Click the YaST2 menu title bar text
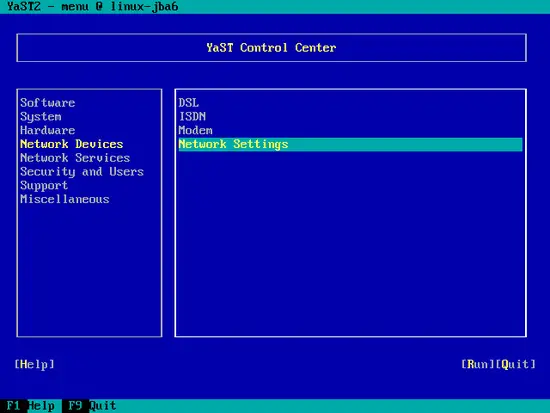The height and width of the screenshot is (413, 550). point(92,7)
